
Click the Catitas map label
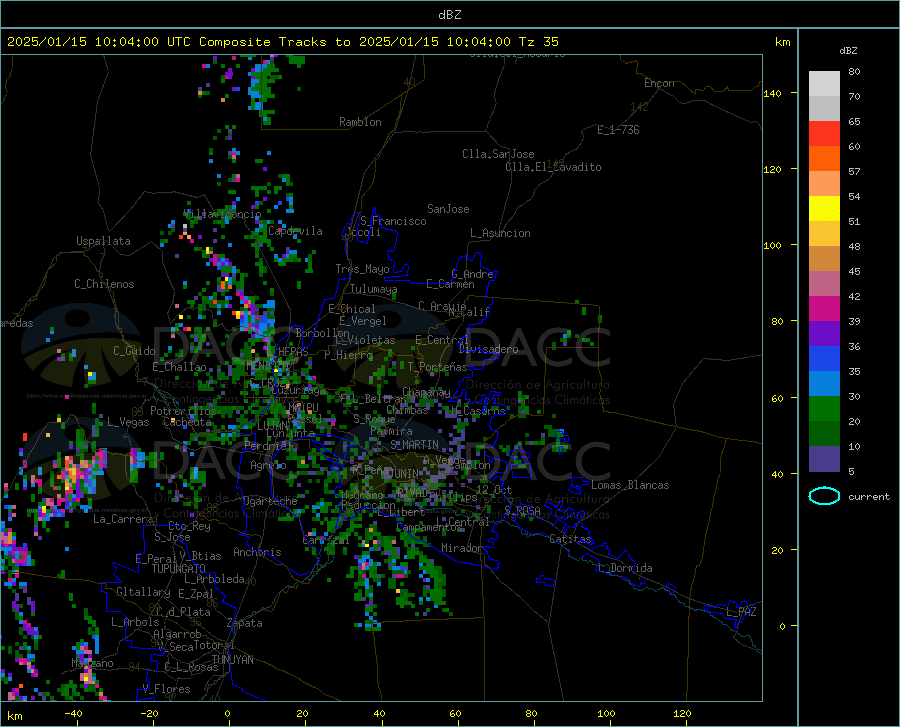pyautogui.click(x=571, y=539)
